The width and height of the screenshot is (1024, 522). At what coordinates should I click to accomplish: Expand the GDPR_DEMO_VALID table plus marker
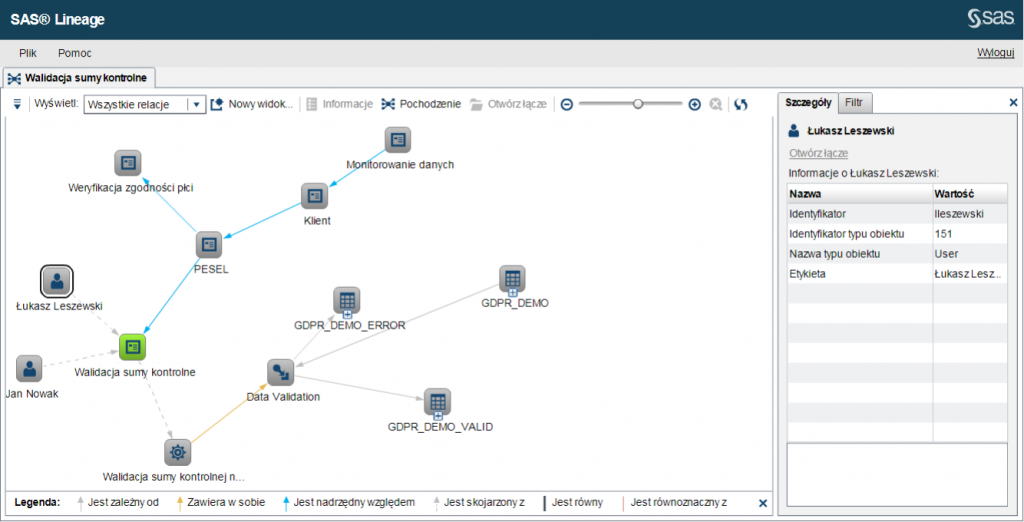click(438, 416)
